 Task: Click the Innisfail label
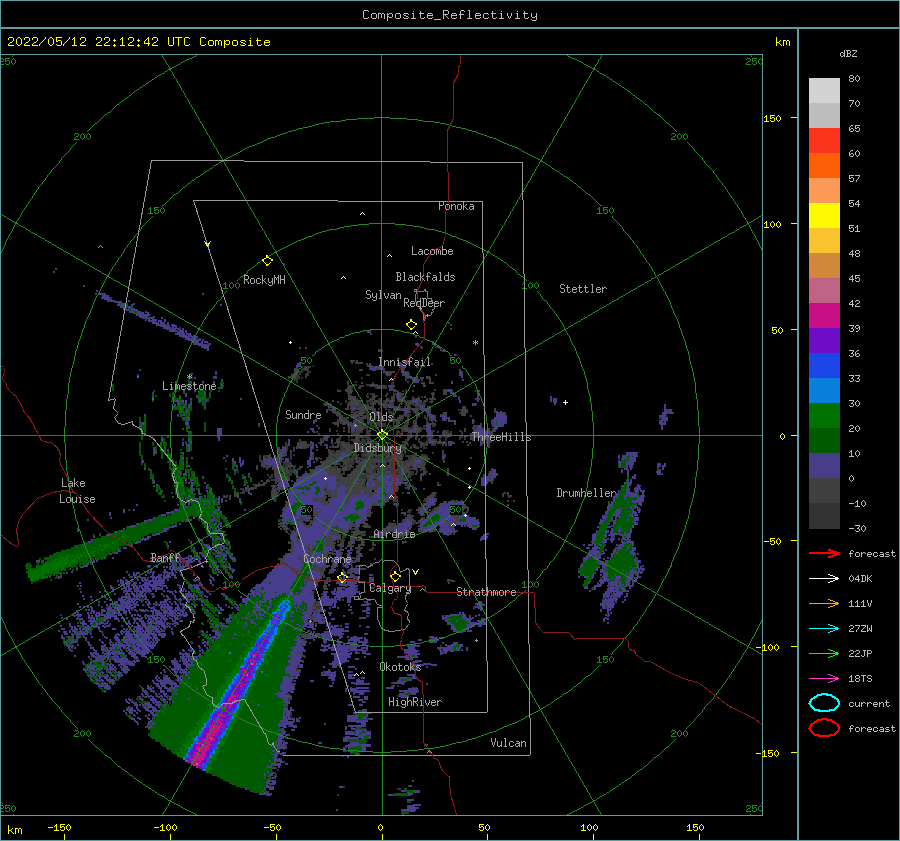click(405, 362)
